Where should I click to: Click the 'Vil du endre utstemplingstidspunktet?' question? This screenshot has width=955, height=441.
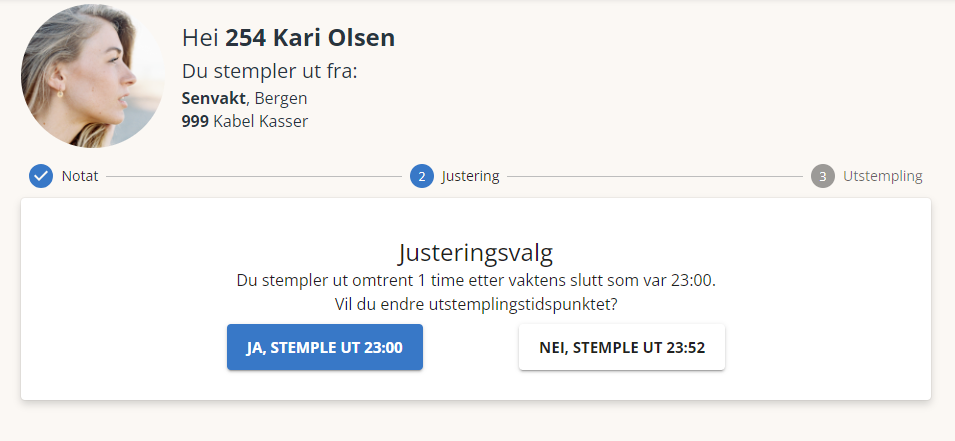(x=476, y=304)
